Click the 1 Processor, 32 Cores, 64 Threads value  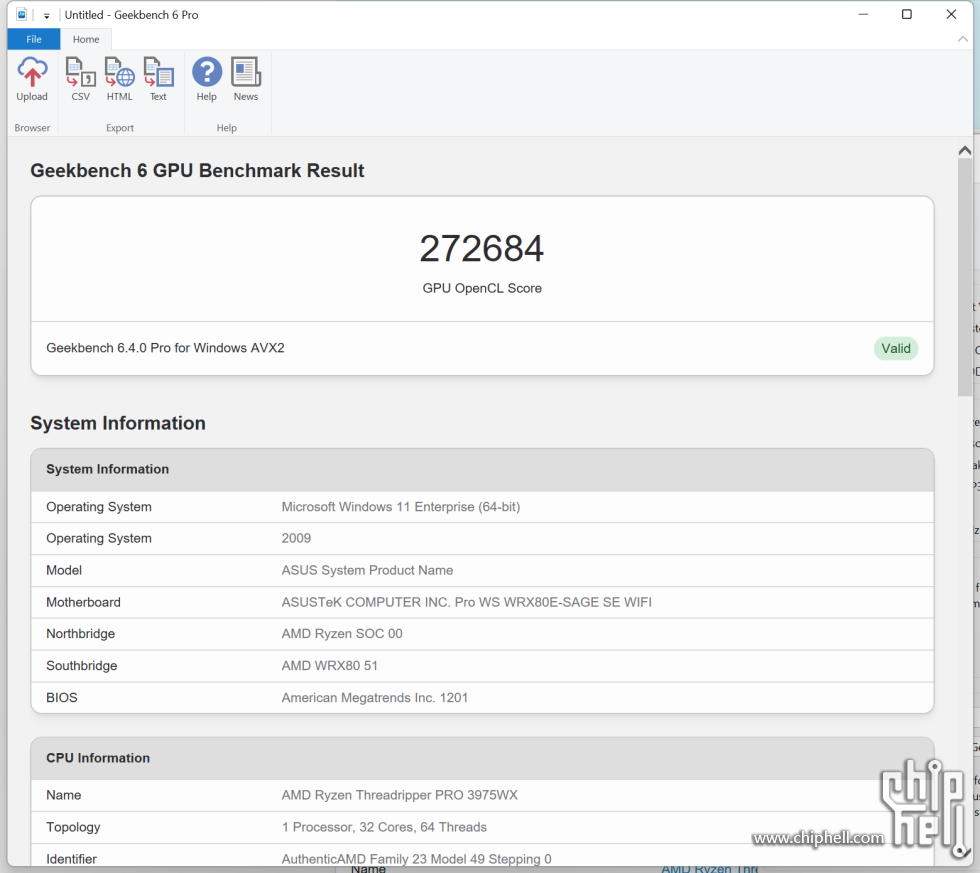click(x=384, y=827)
